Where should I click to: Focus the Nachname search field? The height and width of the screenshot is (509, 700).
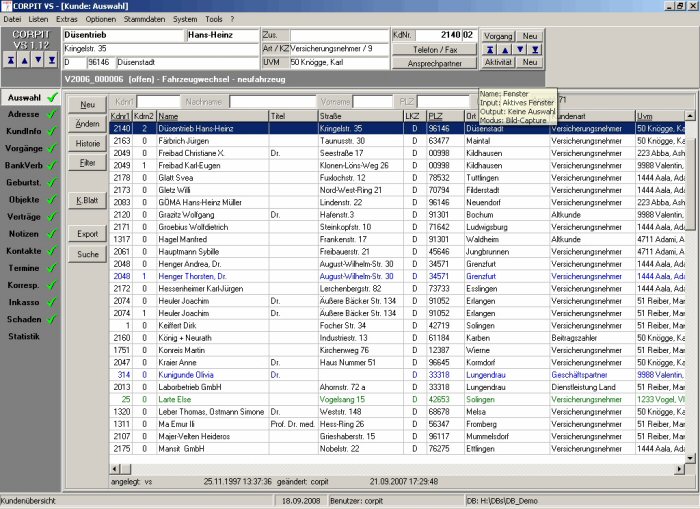(x=272, y=102)
